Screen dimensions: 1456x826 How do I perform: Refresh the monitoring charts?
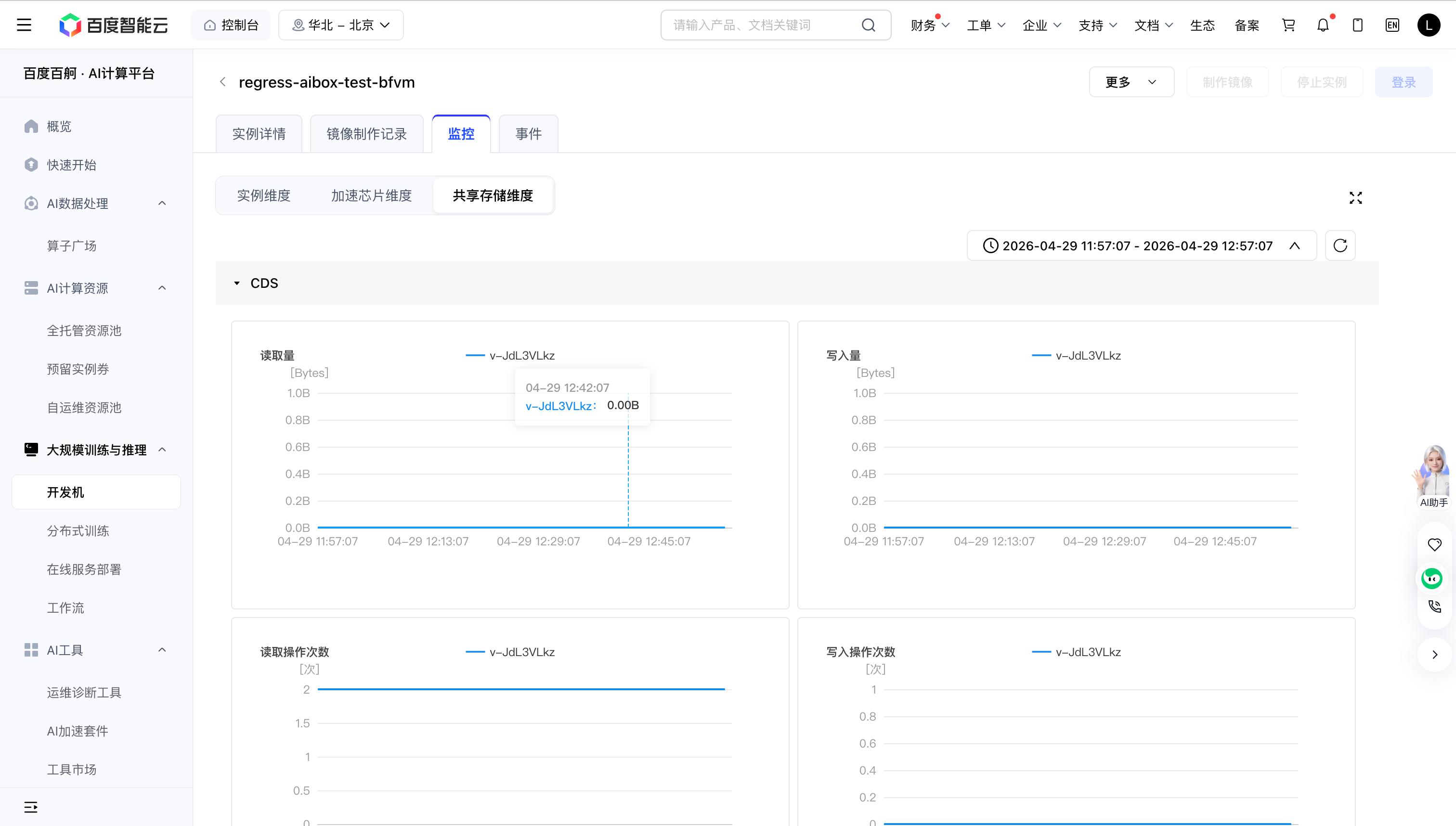(1340, 245)
